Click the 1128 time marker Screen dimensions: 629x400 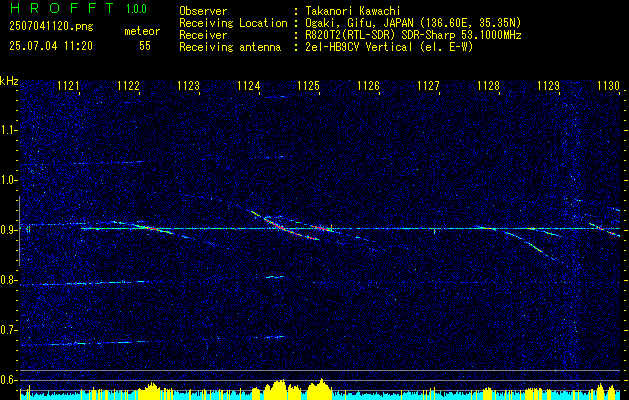[489, 85]
